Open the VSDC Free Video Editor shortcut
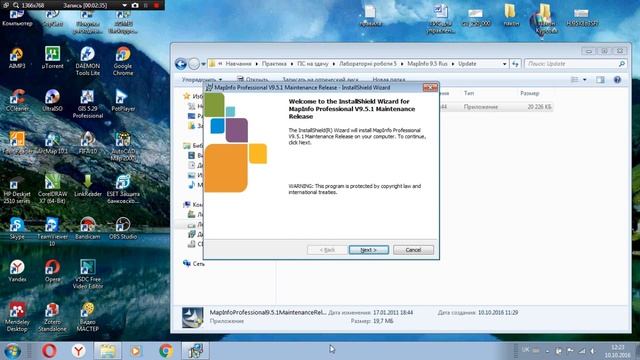 point(88,274)
